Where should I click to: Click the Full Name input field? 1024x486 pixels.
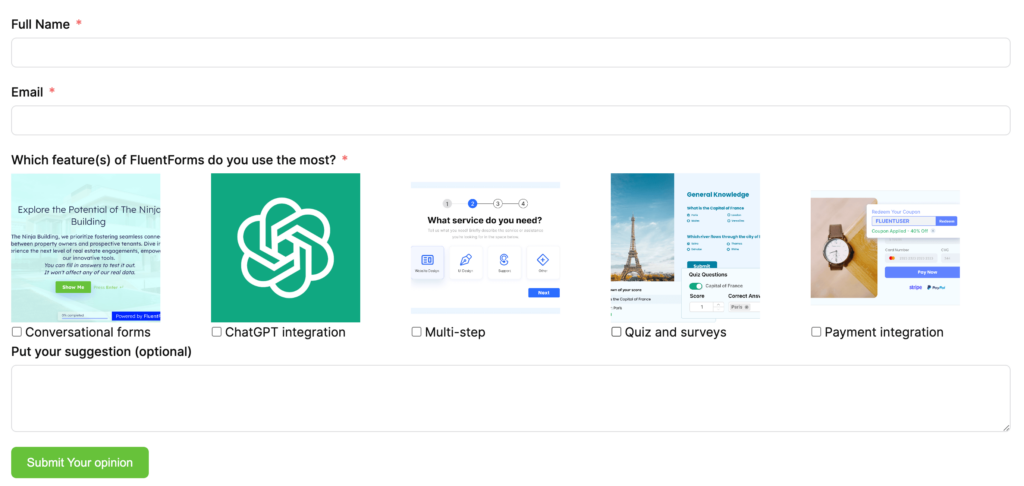pyautogui.click(x=511, y=52)
